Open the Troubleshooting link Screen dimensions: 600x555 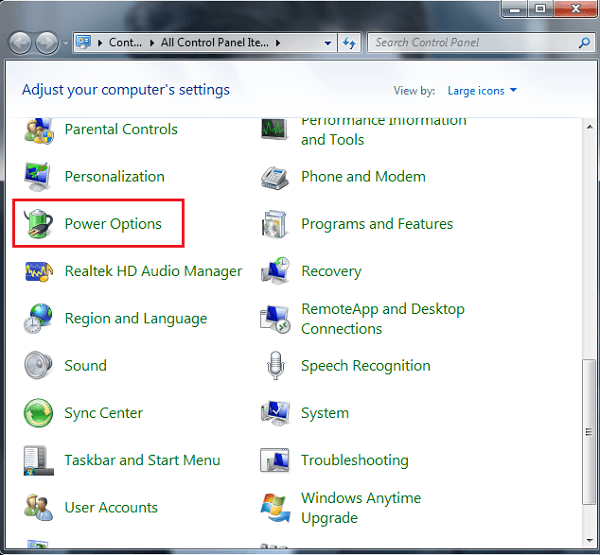[354, 461]
